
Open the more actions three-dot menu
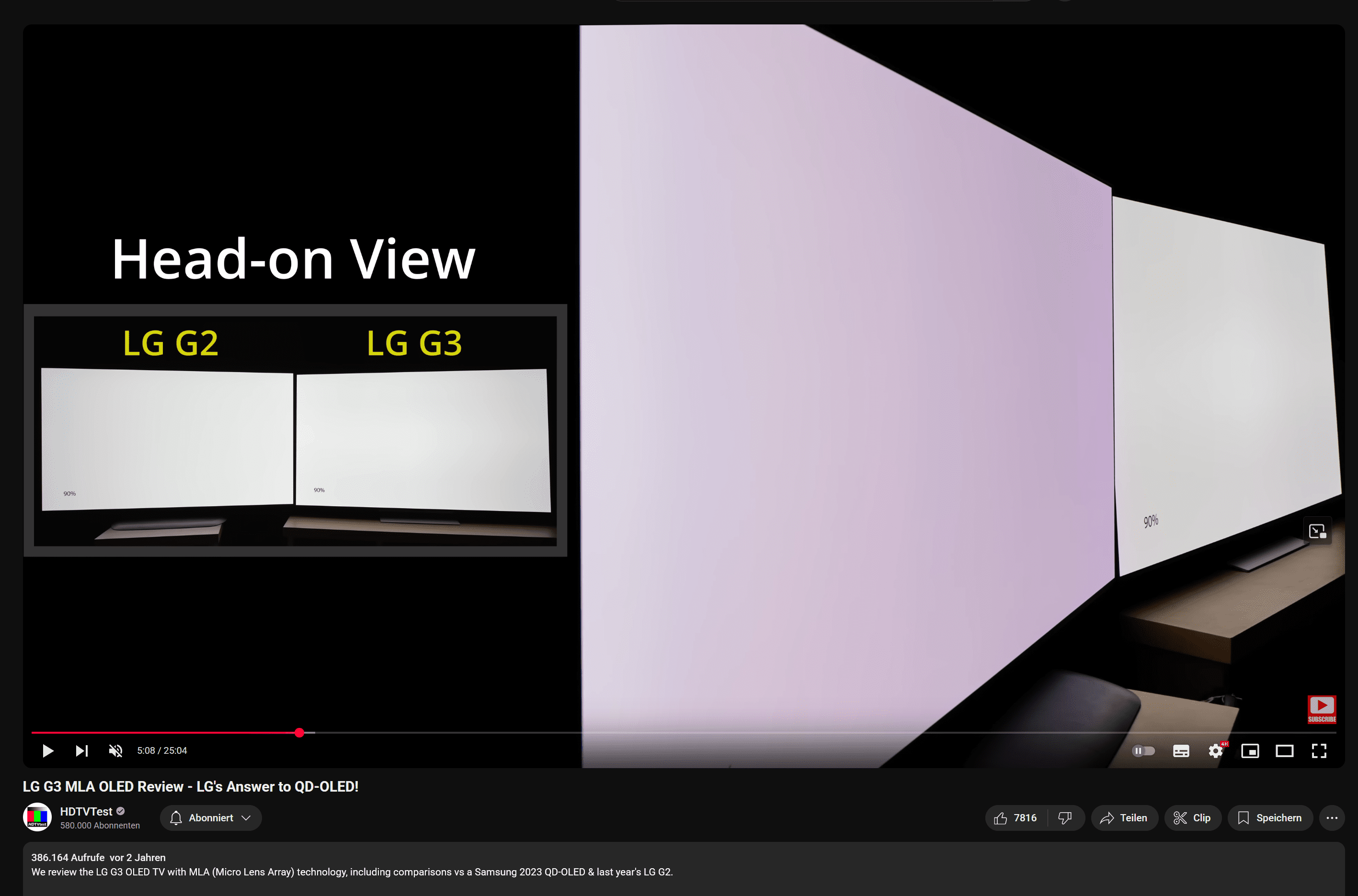click(x=1332, y=818)
